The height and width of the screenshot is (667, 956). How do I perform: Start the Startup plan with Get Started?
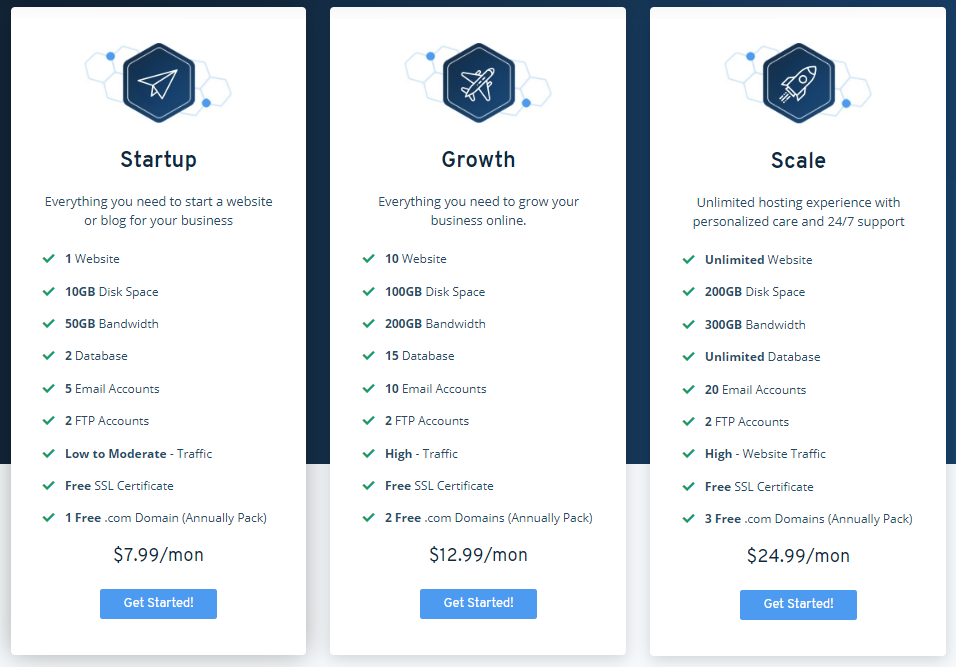click(159, 604)
